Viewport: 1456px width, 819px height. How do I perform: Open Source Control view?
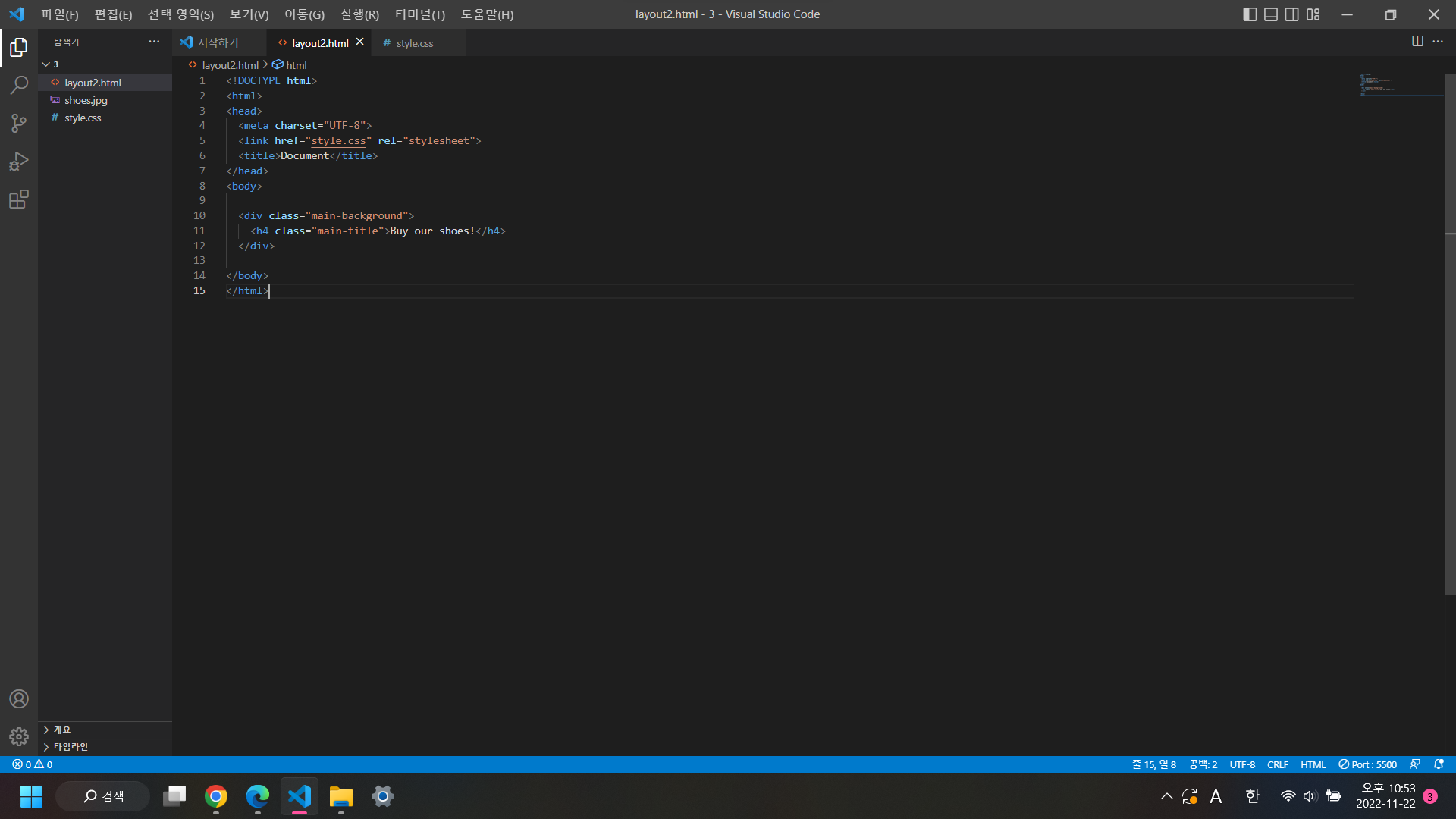19,123
